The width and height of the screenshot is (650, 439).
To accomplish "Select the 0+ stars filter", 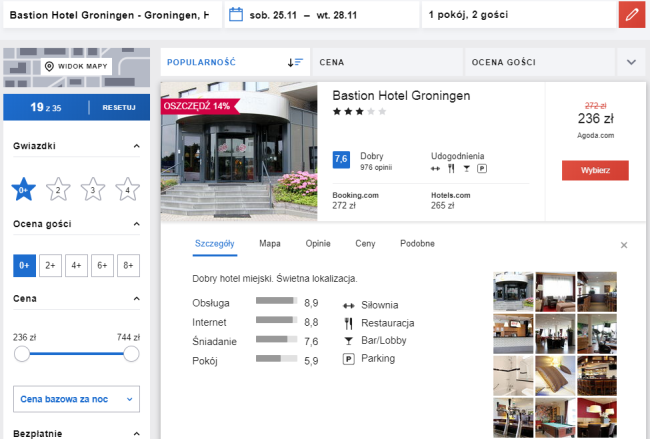I will [x=24, y=189].
